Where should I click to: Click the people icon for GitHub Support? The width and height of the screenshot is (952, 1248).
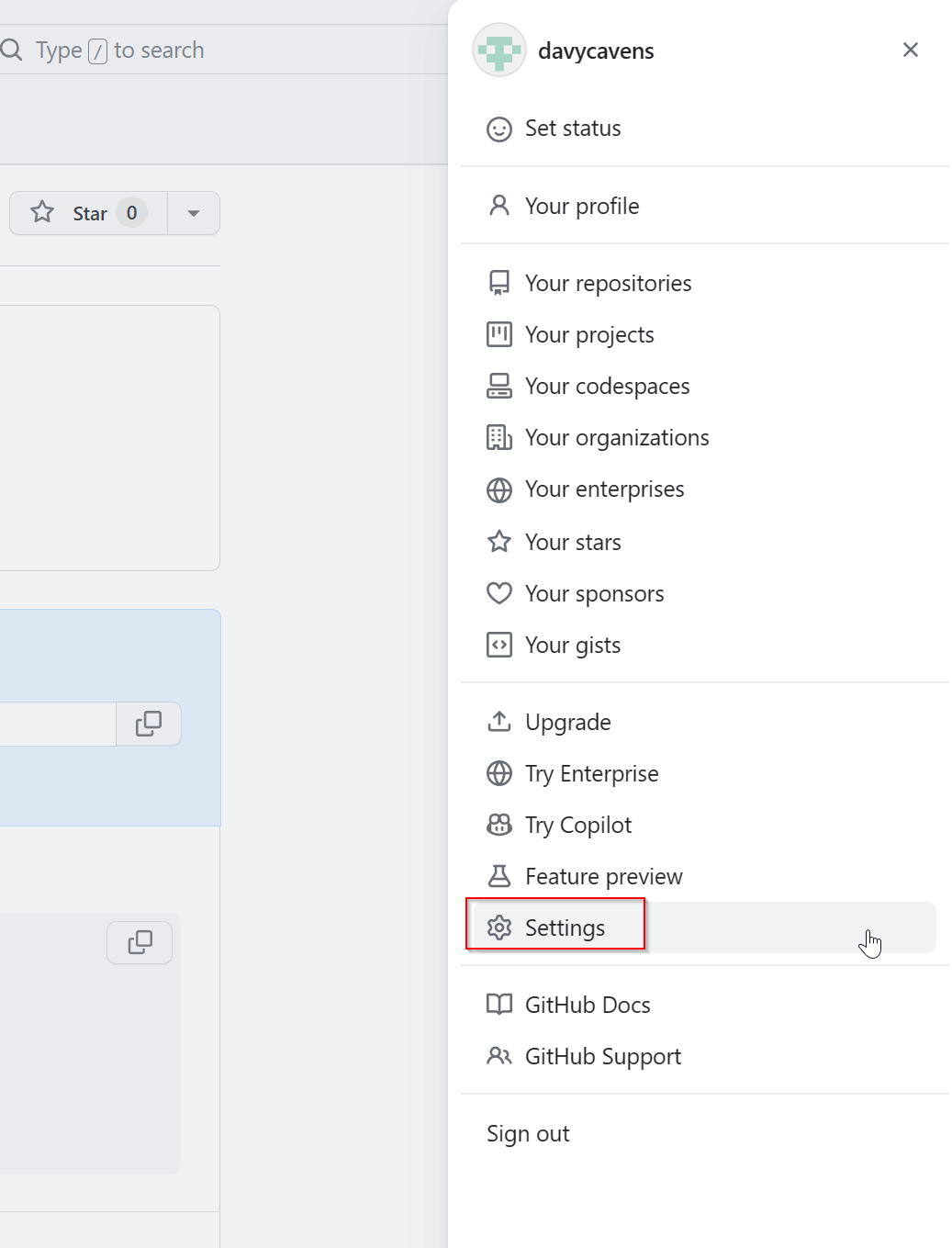(x=499, y=1056)
